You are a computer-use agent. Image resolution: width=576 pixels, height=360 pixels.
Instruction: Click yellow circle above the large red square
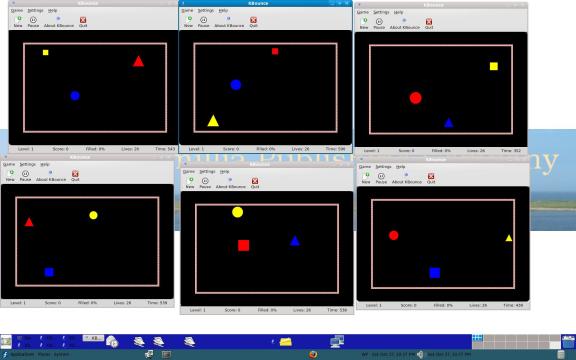coord(238,212)
